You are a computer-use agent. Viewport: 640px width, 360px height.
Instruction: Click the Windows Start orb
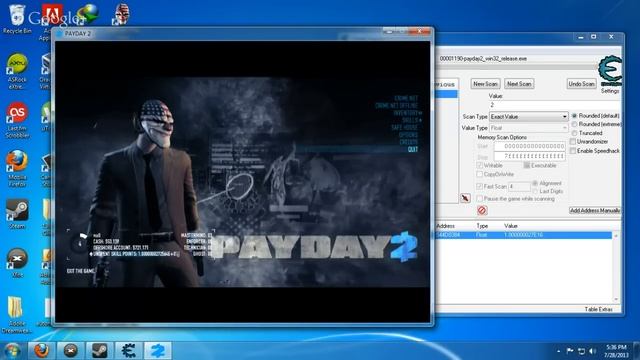coord(12,351)
